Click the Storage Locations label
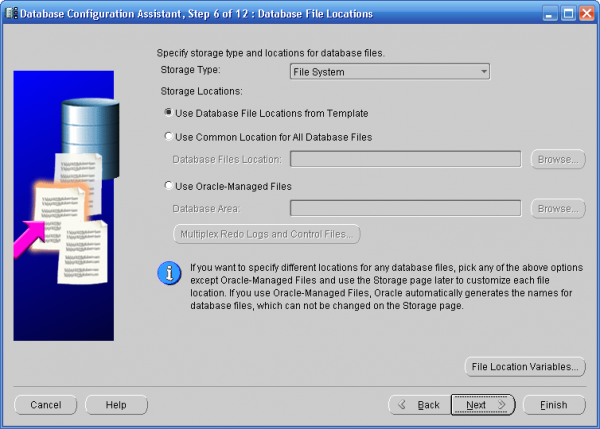 (x=202, y=91)
